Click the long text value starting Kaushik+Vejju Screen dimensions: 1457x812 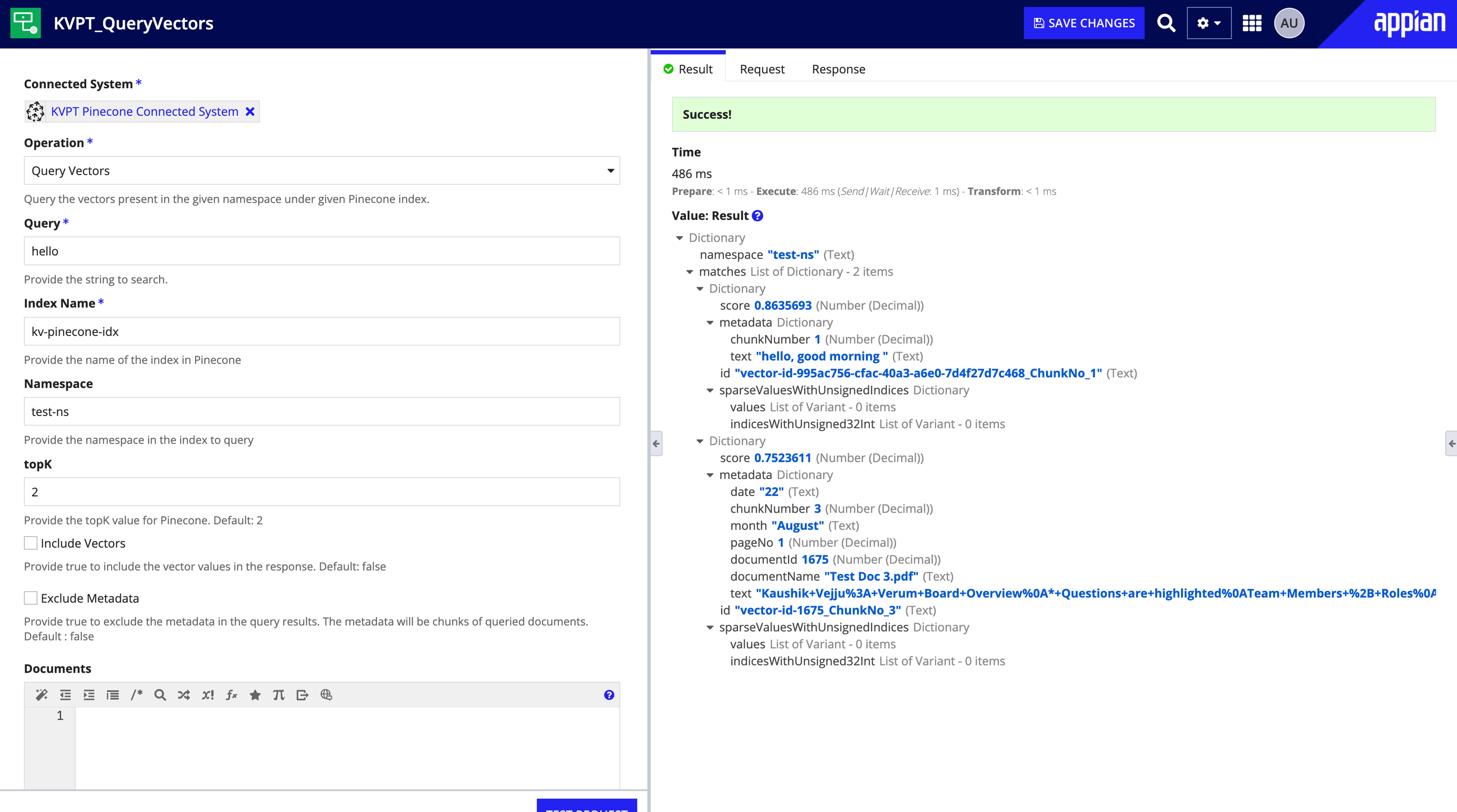[x=1095, y=593]
